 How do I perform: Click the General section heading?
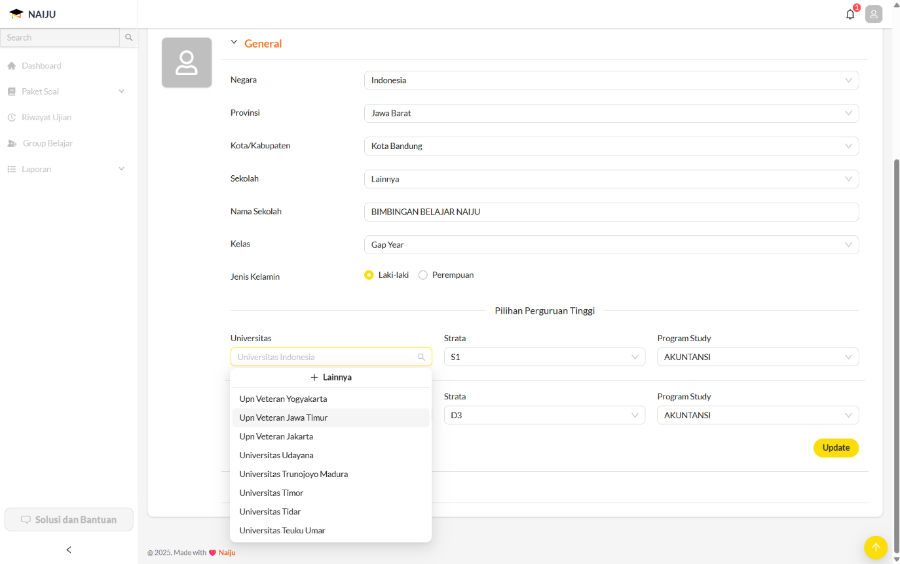tap(263, 44)
